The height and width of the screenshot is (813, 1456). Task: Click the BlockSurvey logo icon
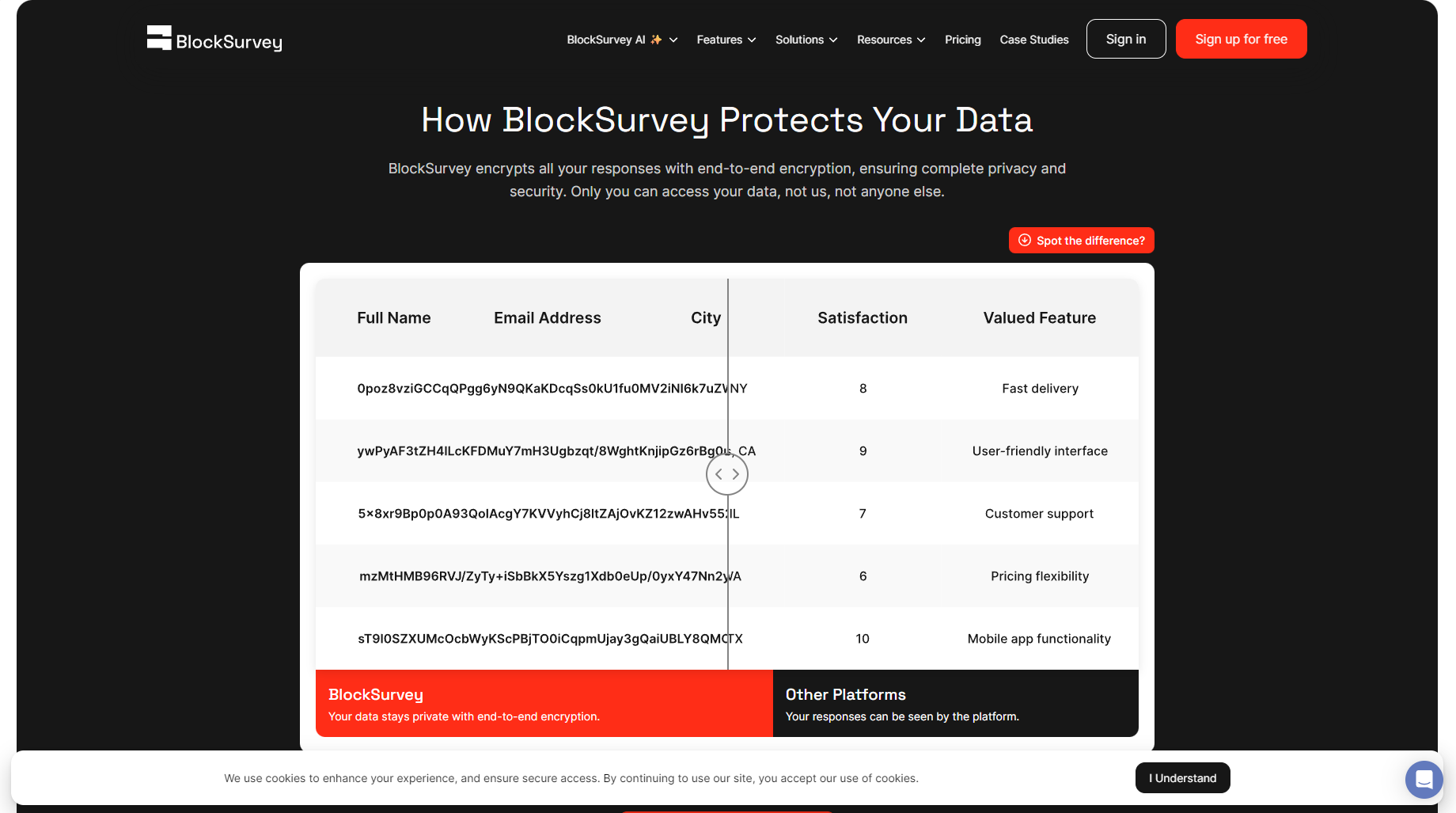tap(159, 38)
